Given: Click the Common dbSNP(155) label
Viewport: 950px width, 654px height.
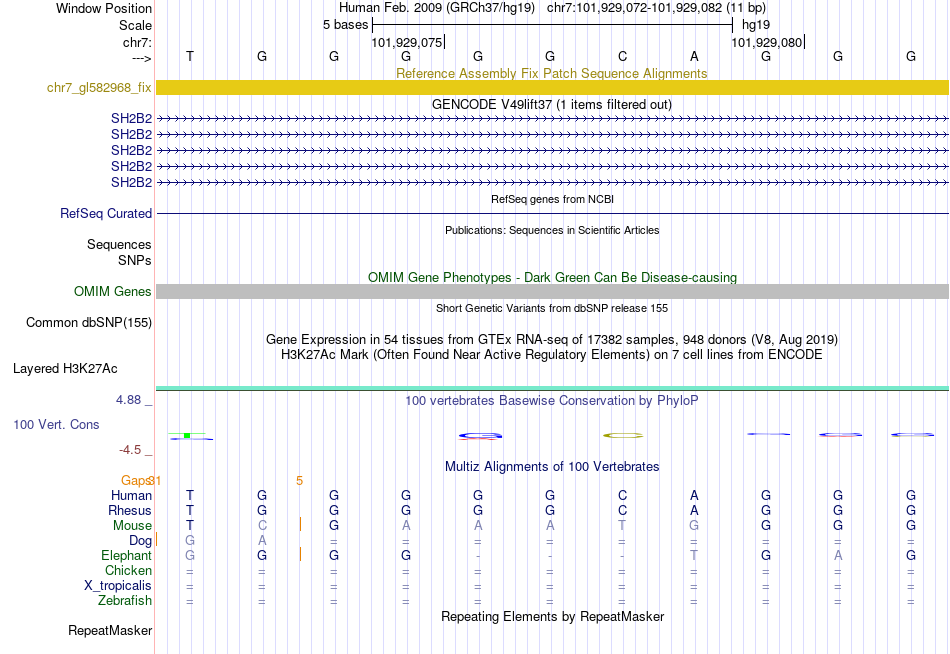Looking at the screenshot, I should click(x=88, y=322).
